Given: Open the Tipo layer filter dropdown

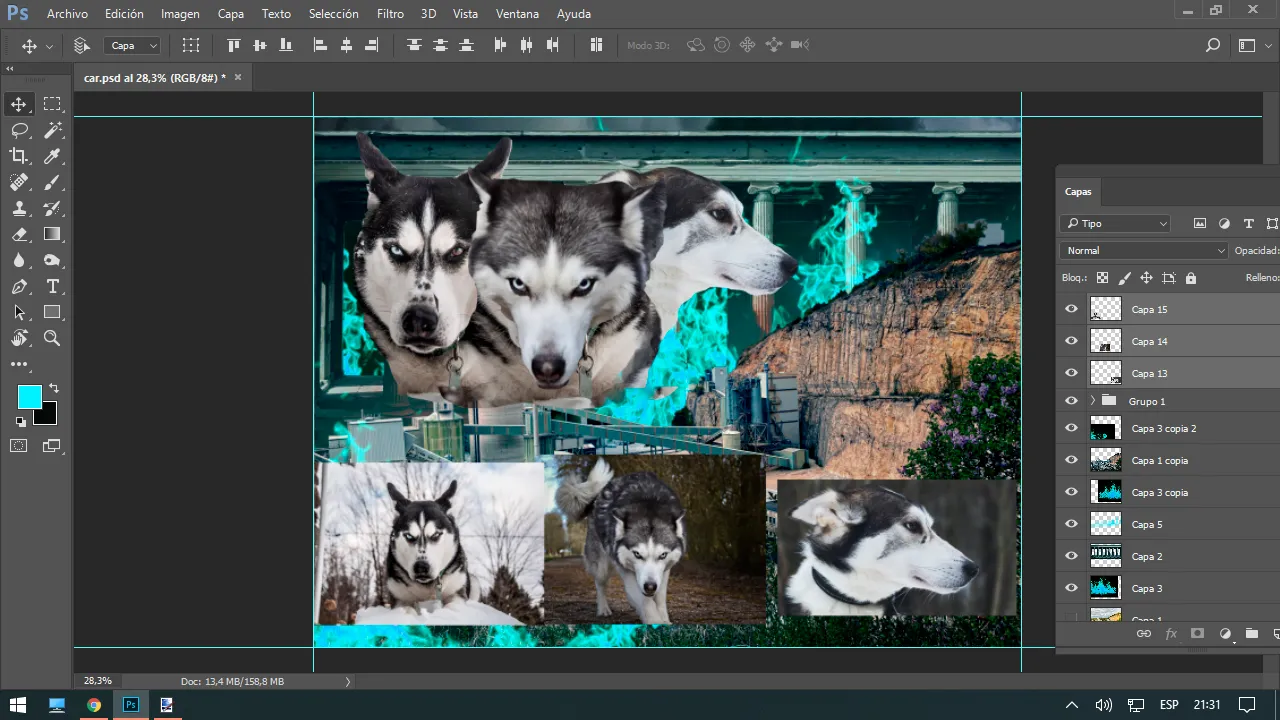Looking at the screenshot, I should point(1115,224).
